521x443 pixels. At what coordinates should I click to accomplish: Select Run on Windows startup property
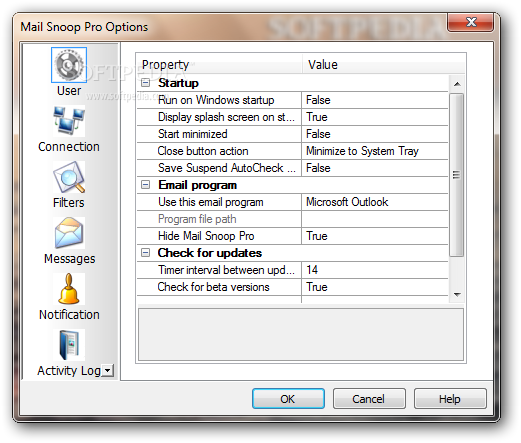point(219,100)
